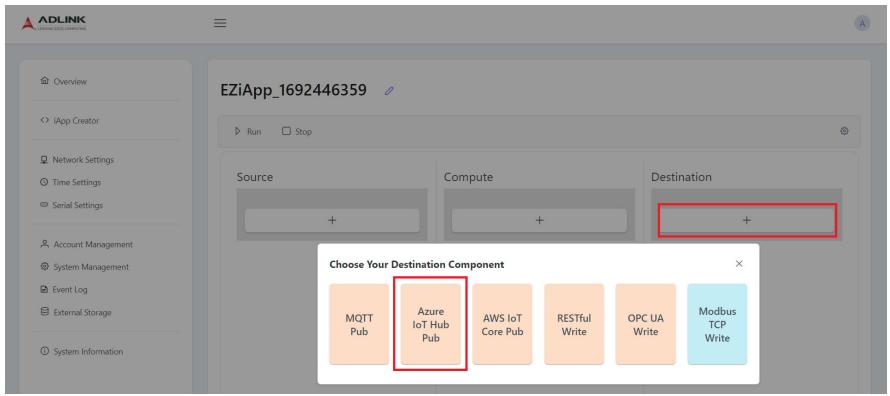Stop the running app

point(297,132)
